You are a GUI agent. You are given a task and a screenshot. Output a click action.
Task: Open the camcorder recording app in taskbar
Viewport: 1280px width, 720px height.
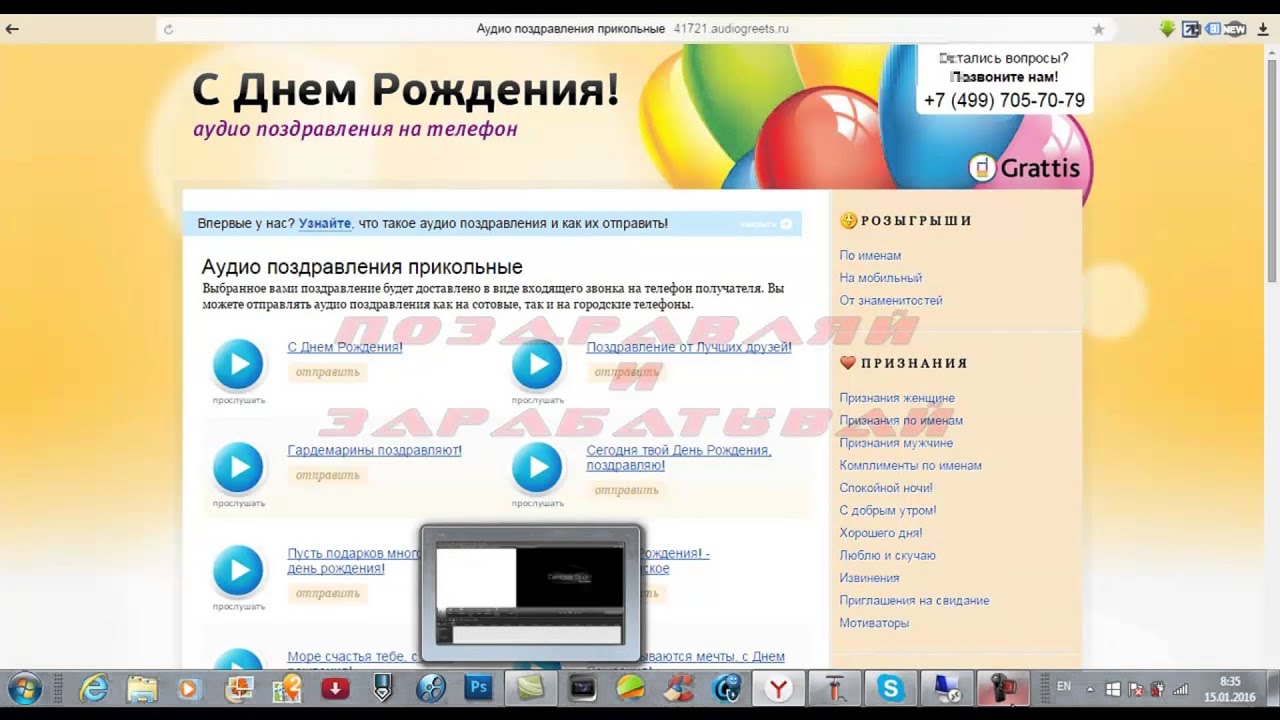click(x=1003, y=689)
